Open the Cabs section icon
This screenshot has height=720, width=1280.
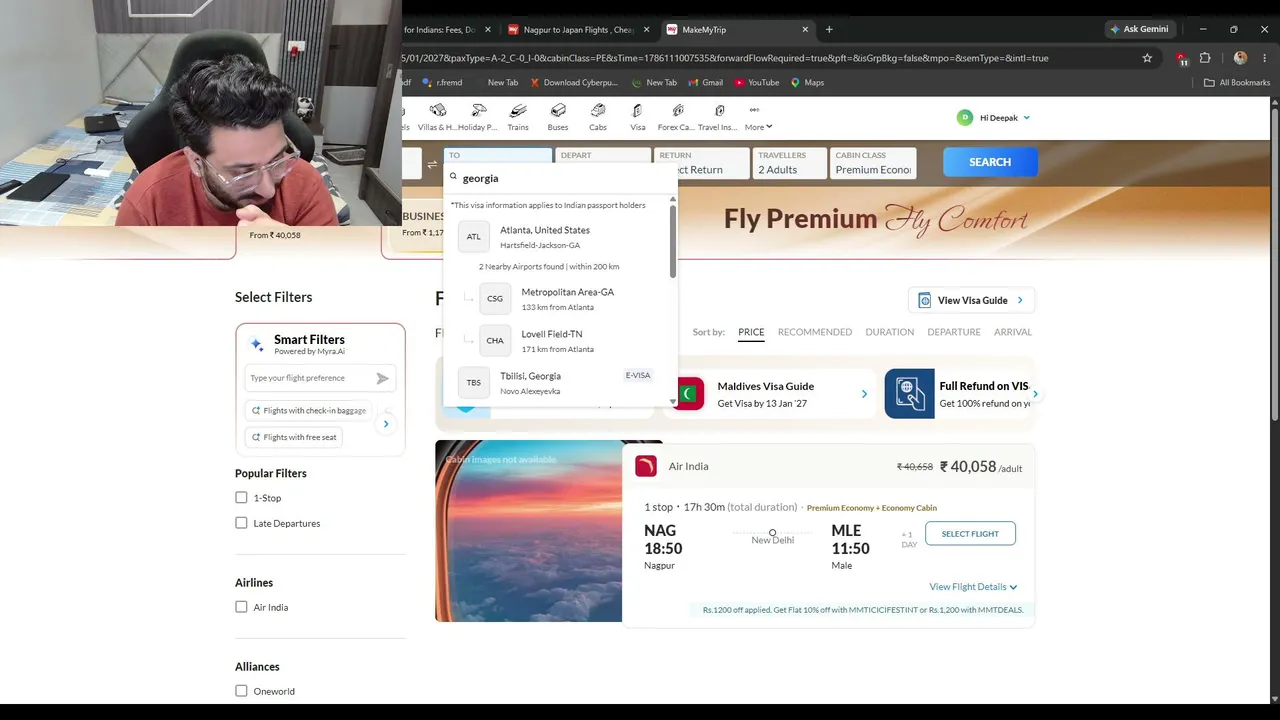click(x=598, y=110)
